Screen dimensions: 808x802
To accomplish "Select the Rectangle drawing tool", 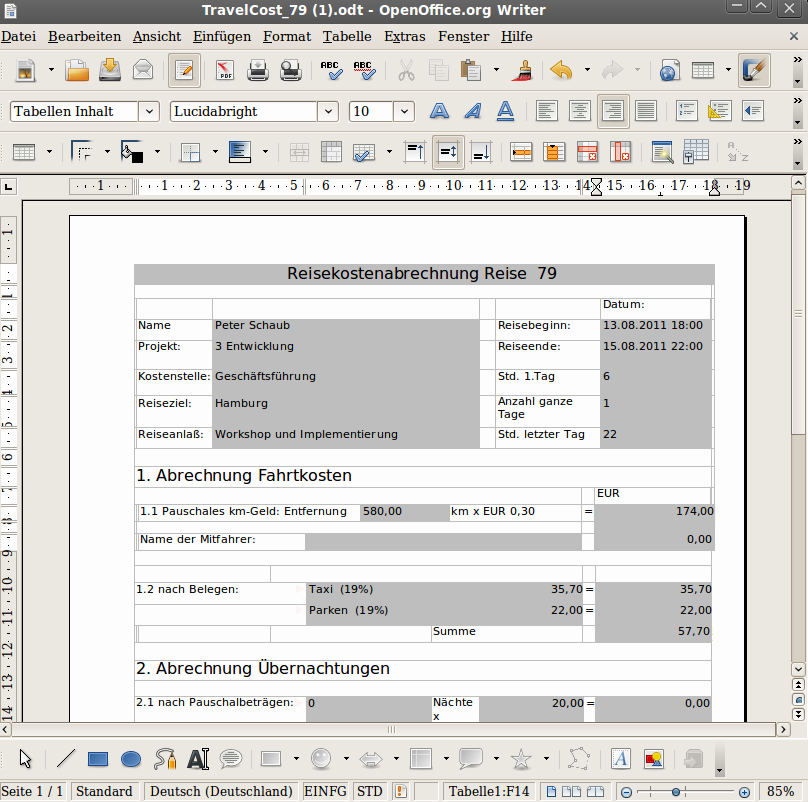I will point(98,759).
